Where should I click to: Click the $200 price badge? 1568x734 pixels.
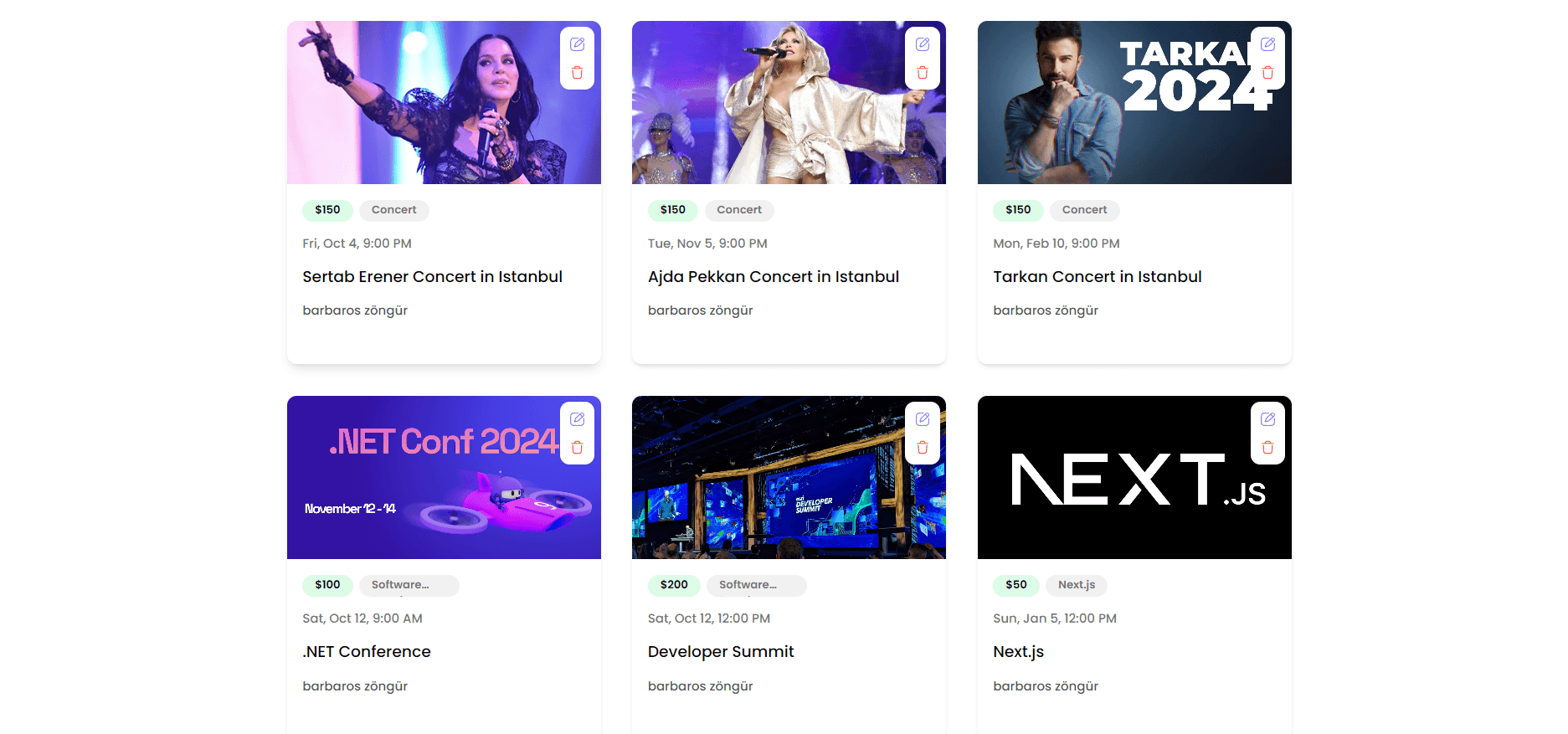[674, 585]
